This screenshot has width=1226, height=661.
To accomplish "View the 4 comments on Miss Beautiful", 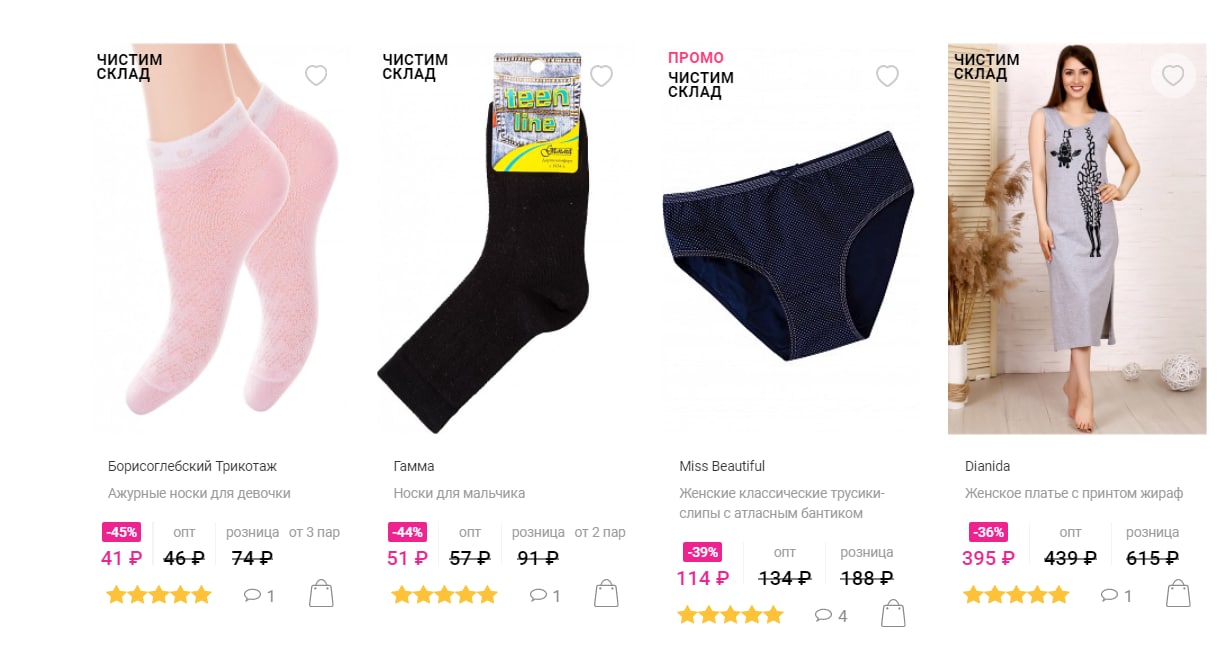I will tap(831, 616).
